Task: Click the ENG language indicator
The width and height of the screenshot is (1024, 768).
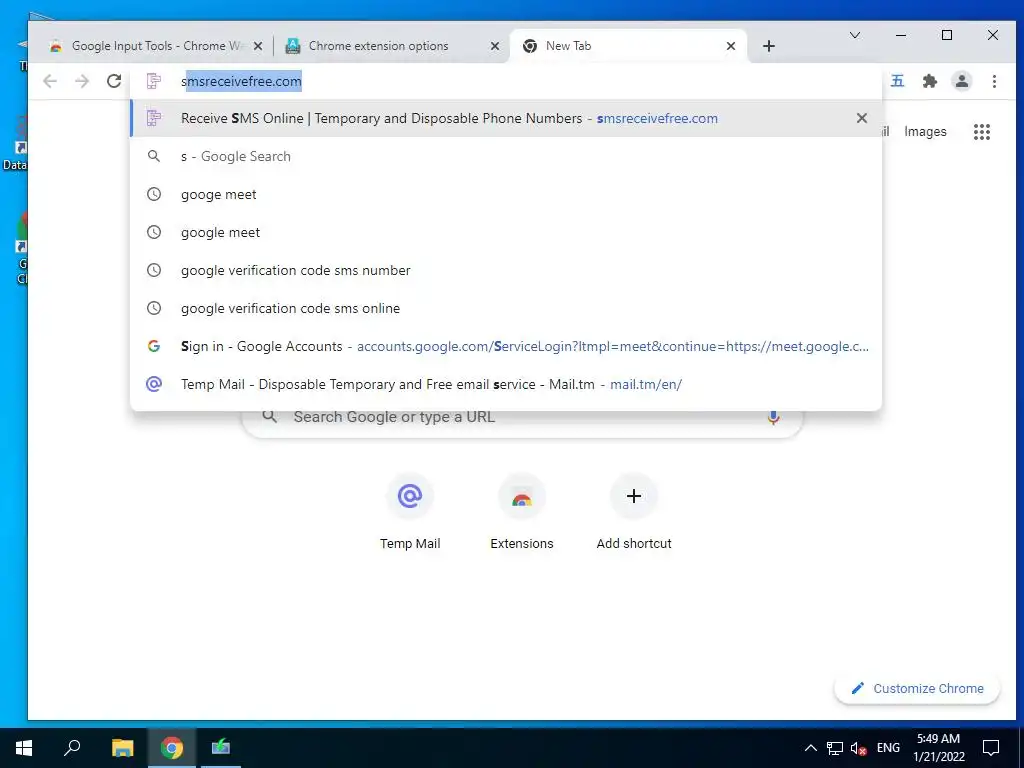Action: (888, 748)
